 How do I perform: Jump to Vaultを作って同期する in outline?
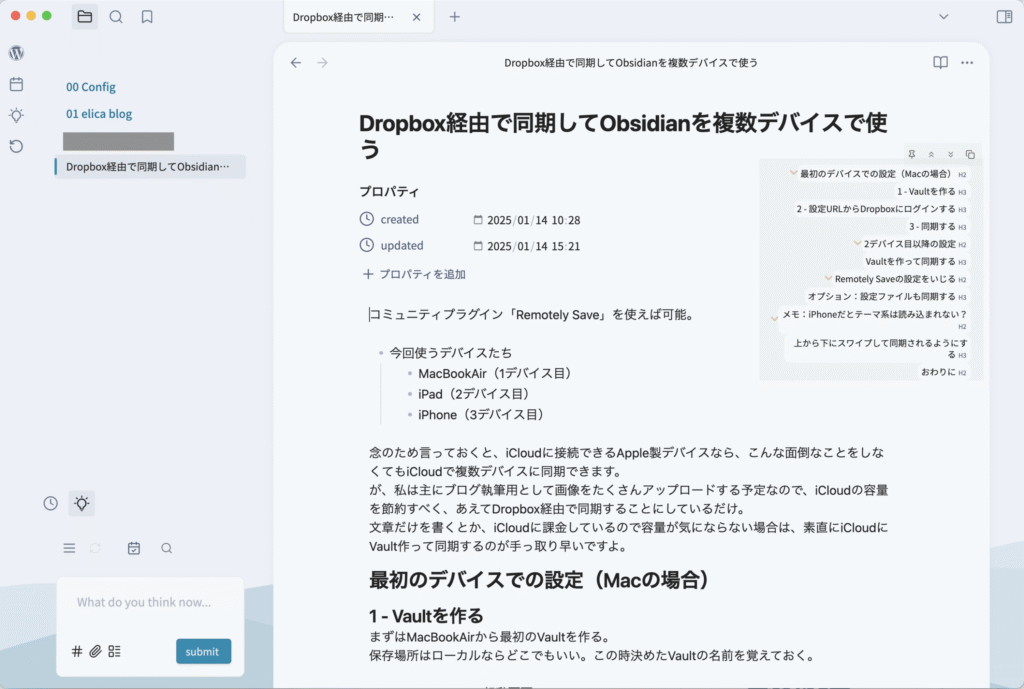[910, 261]
